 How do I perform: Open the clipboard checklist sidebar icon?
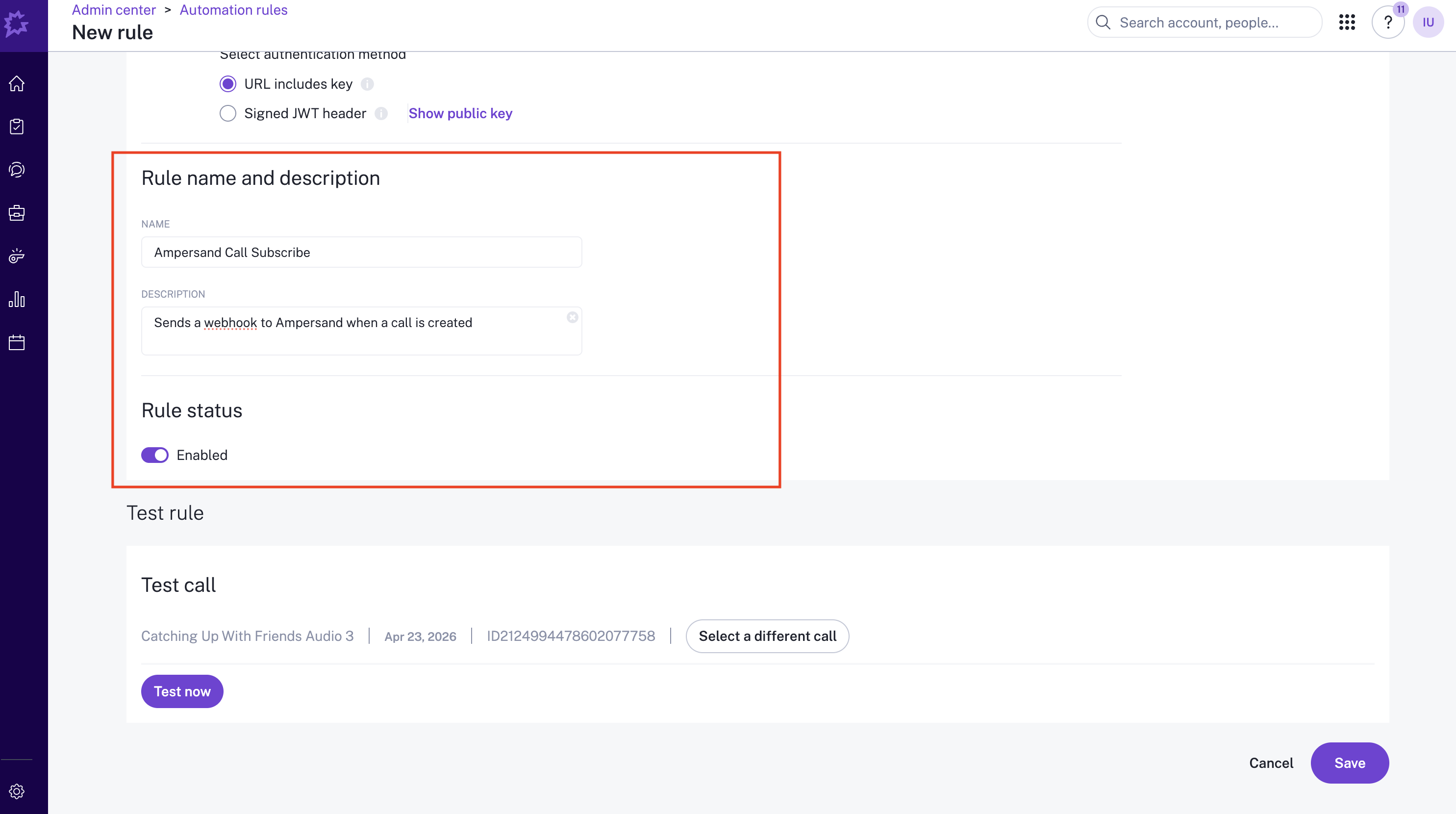pyautogui.click(x=16, y=127)
